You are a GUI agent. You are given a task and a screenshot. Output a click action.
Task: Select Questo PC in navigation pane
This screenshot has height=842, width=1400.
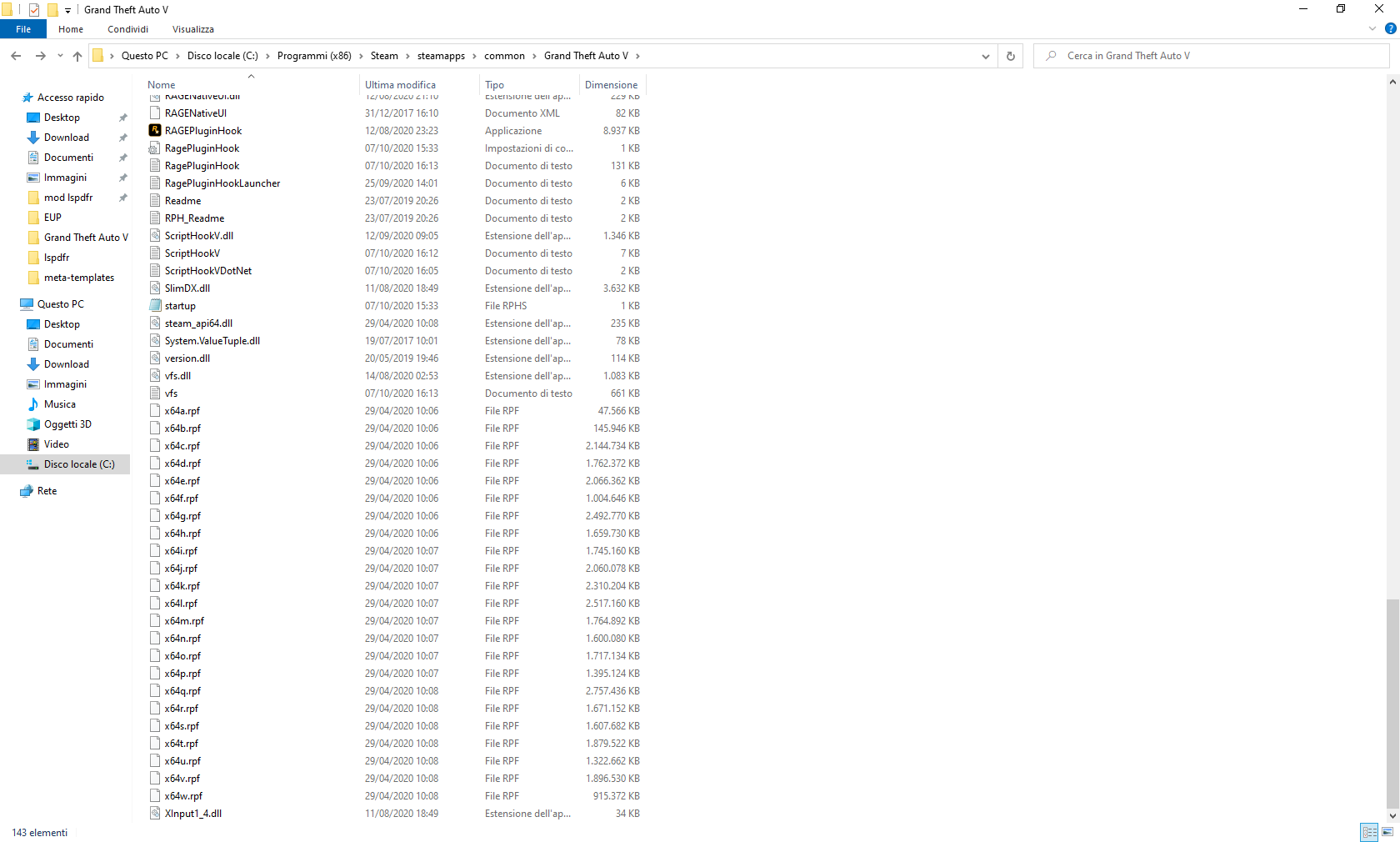[x=52, y=304]
